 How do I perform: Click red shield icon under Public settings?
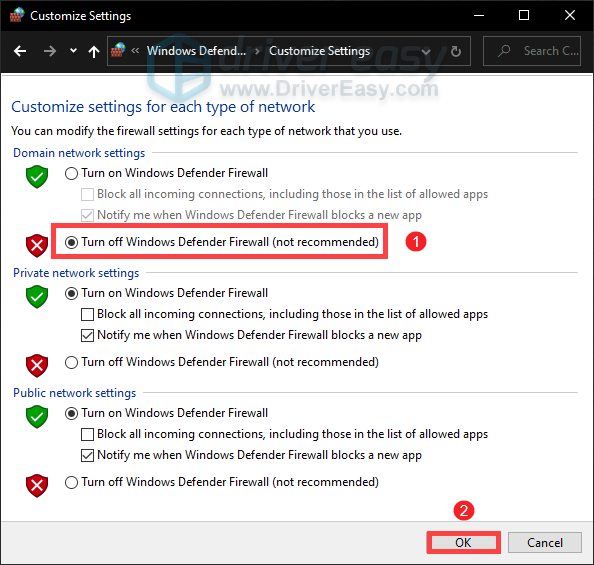coord(37,485)
